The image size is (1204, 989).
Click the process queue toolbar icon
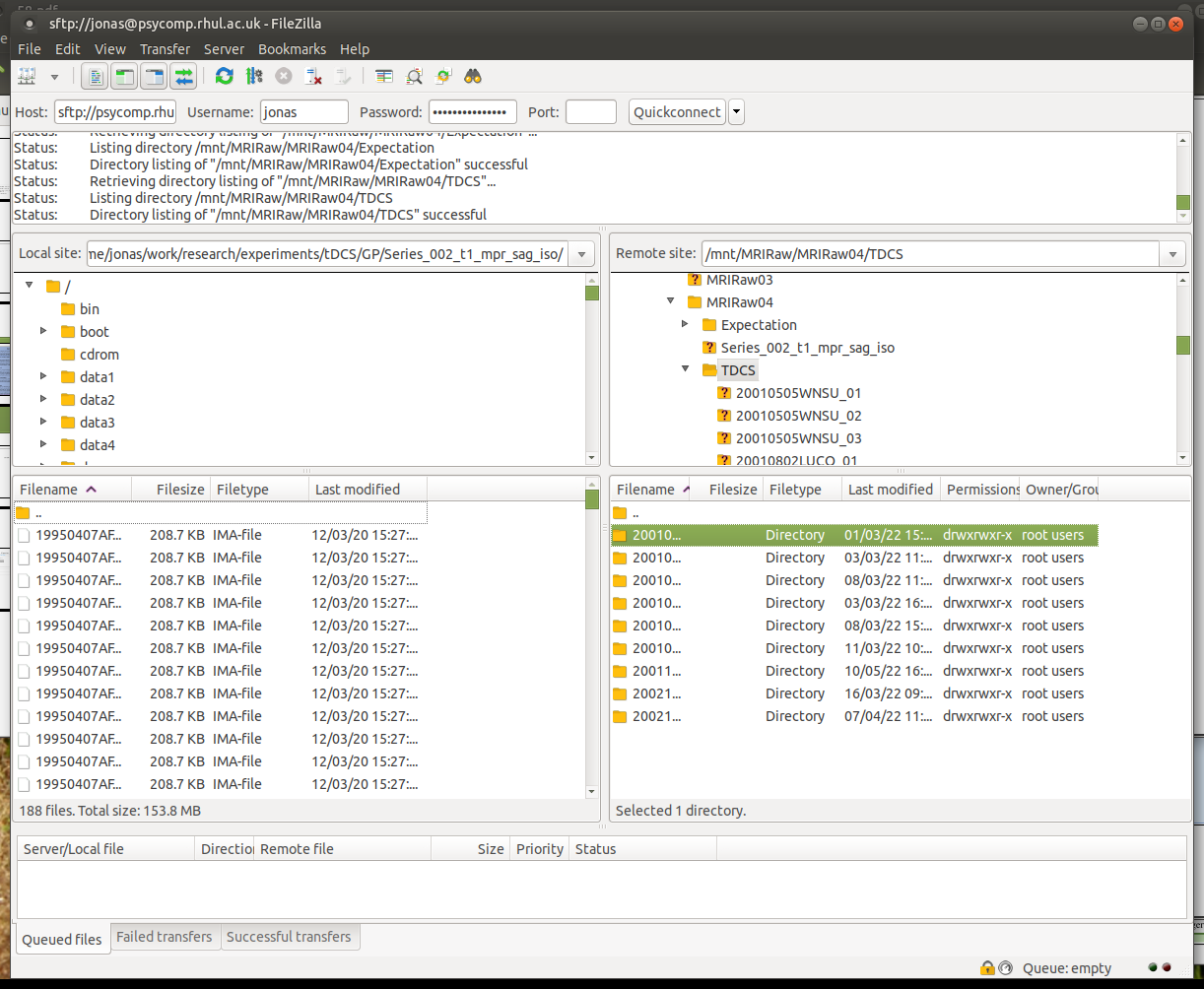point(254,76)
